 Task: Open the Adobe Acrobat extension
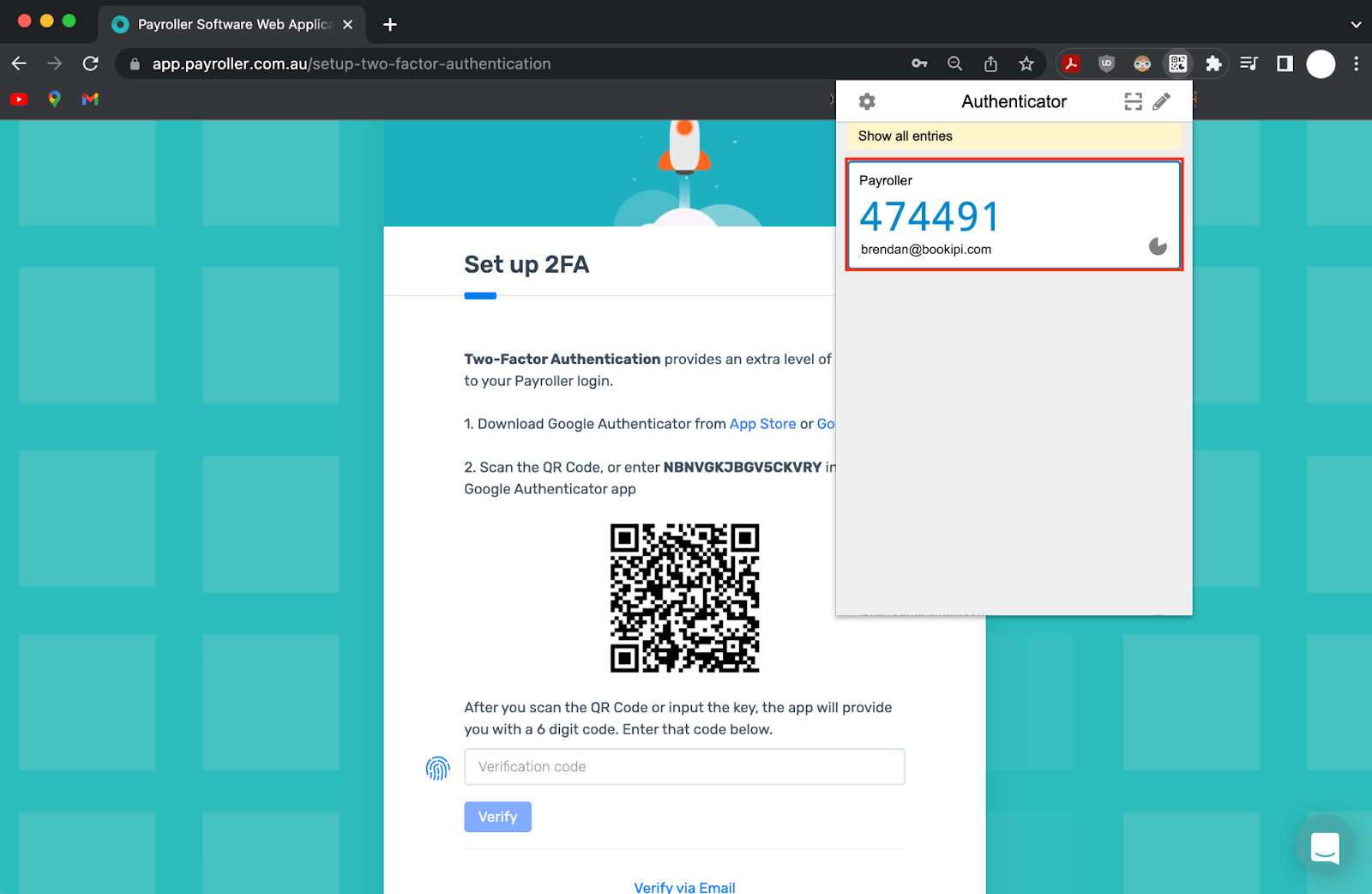[1071, 63]
